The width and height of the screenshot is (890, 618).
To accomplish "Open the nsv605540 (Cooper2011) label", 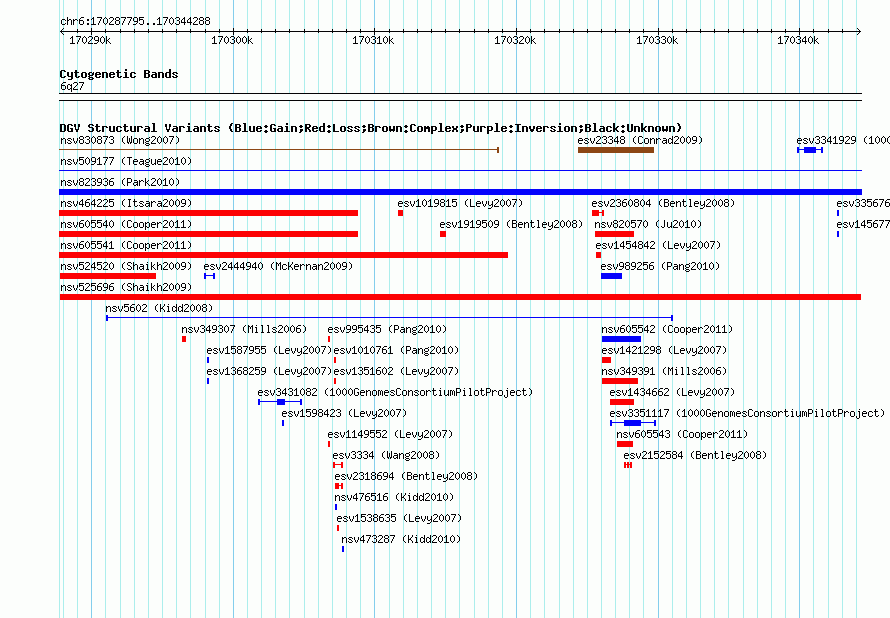I will [x=126, y=224].
